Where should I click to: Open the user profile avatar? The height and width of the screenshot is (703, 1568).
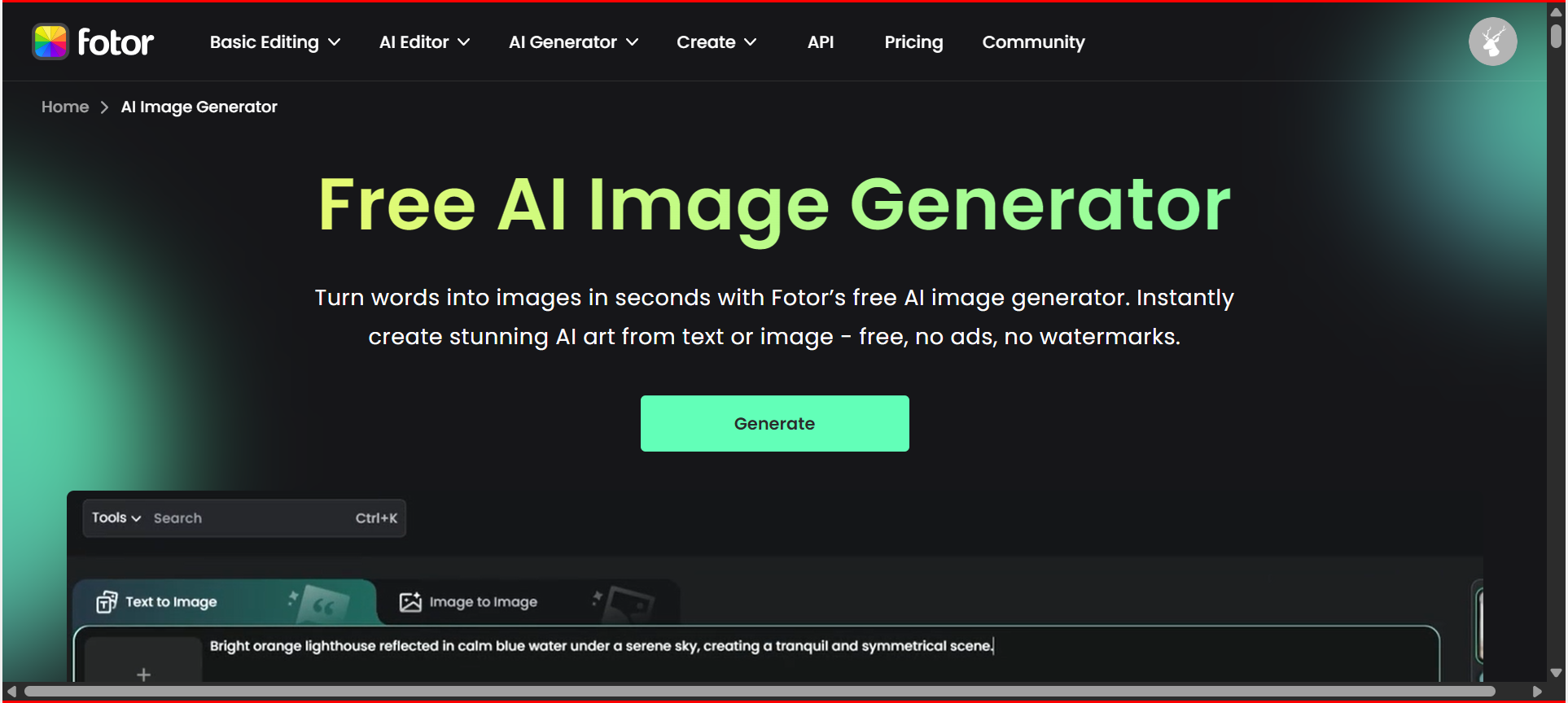[1491, 41]
